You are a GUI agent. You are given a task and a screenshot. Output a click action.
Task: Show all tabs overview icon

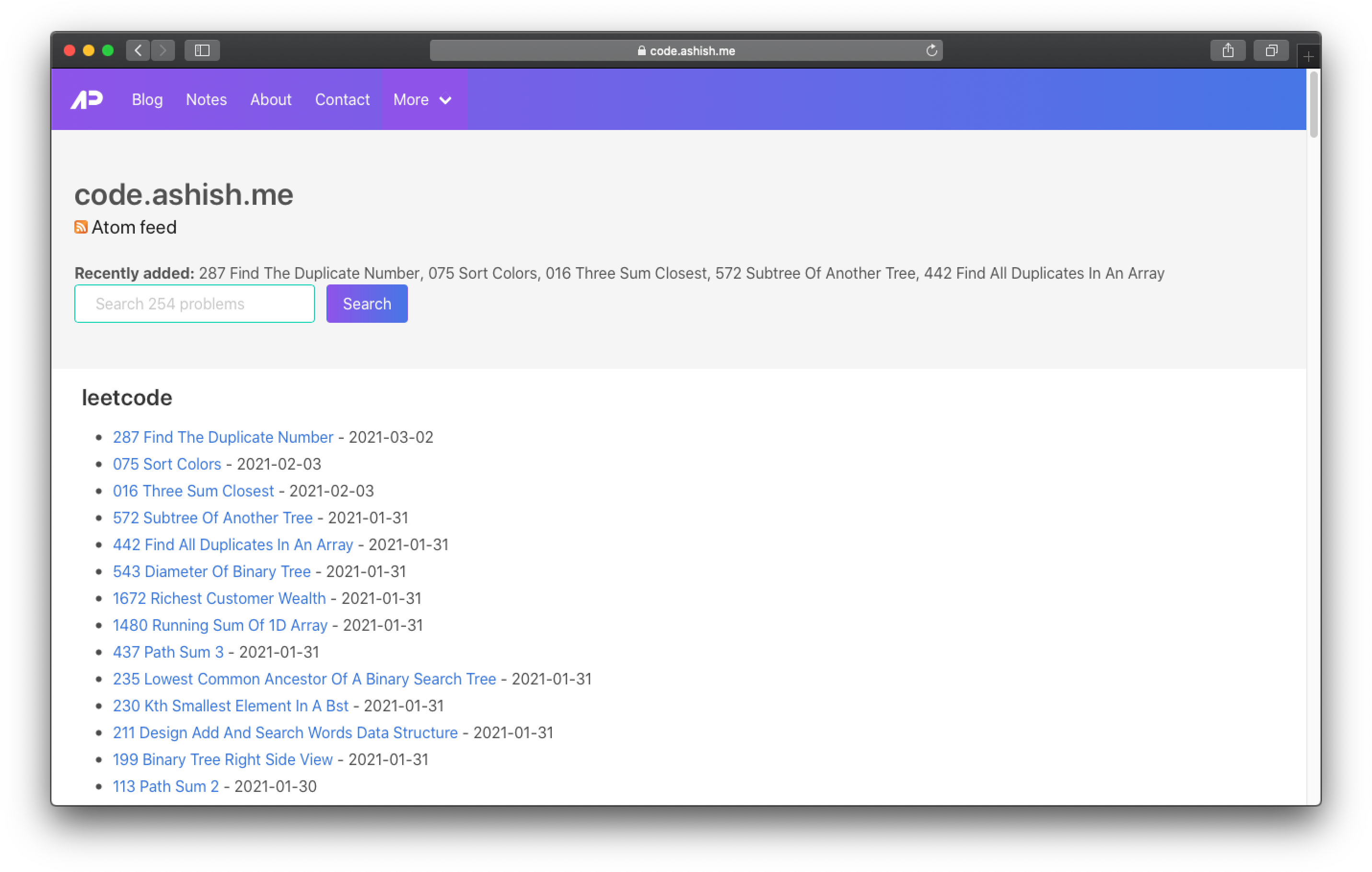pyautogui.click(x=1271, y=51)
